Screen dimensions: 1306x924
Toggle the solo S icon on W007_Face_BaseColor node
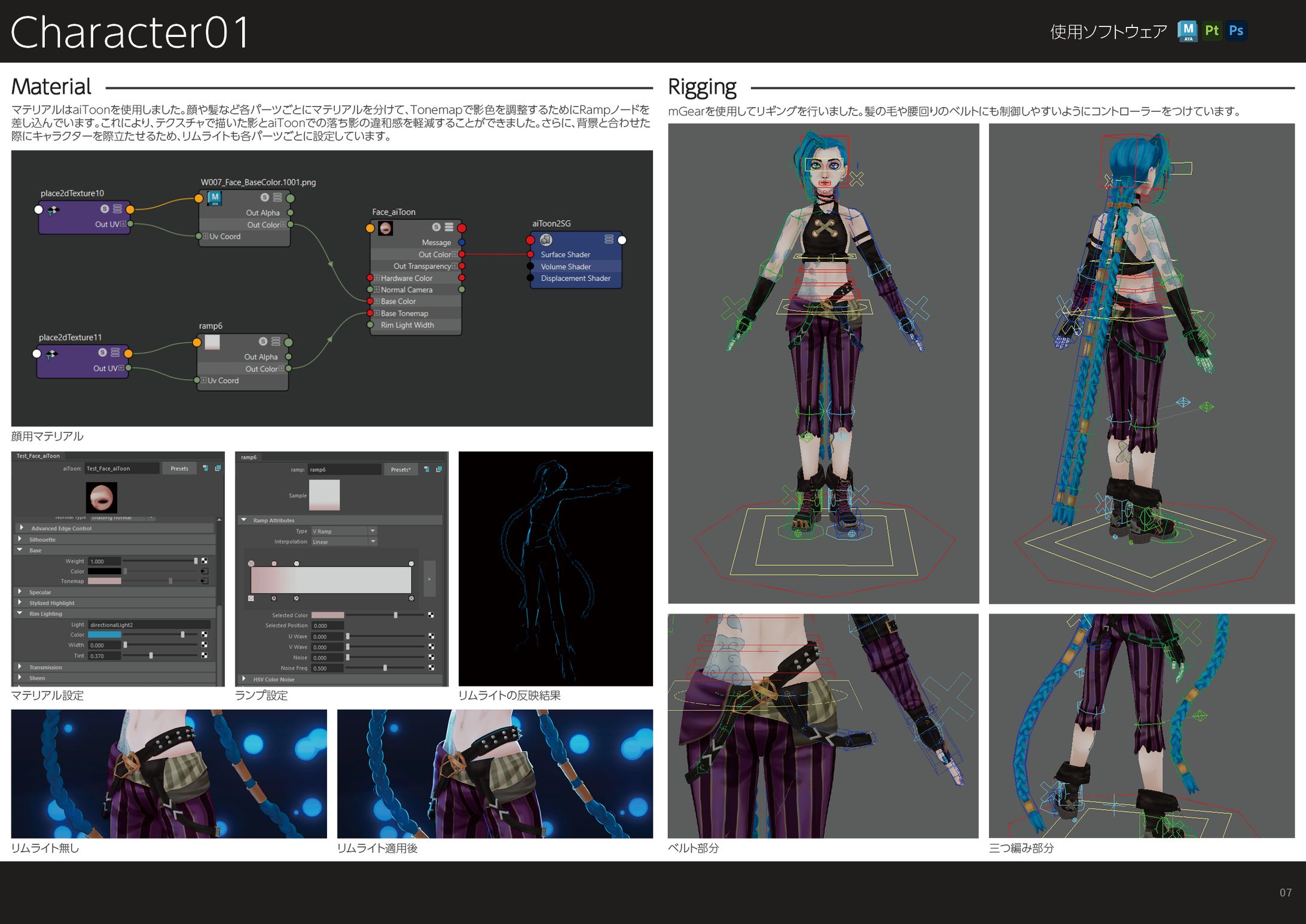pos(264,197)
